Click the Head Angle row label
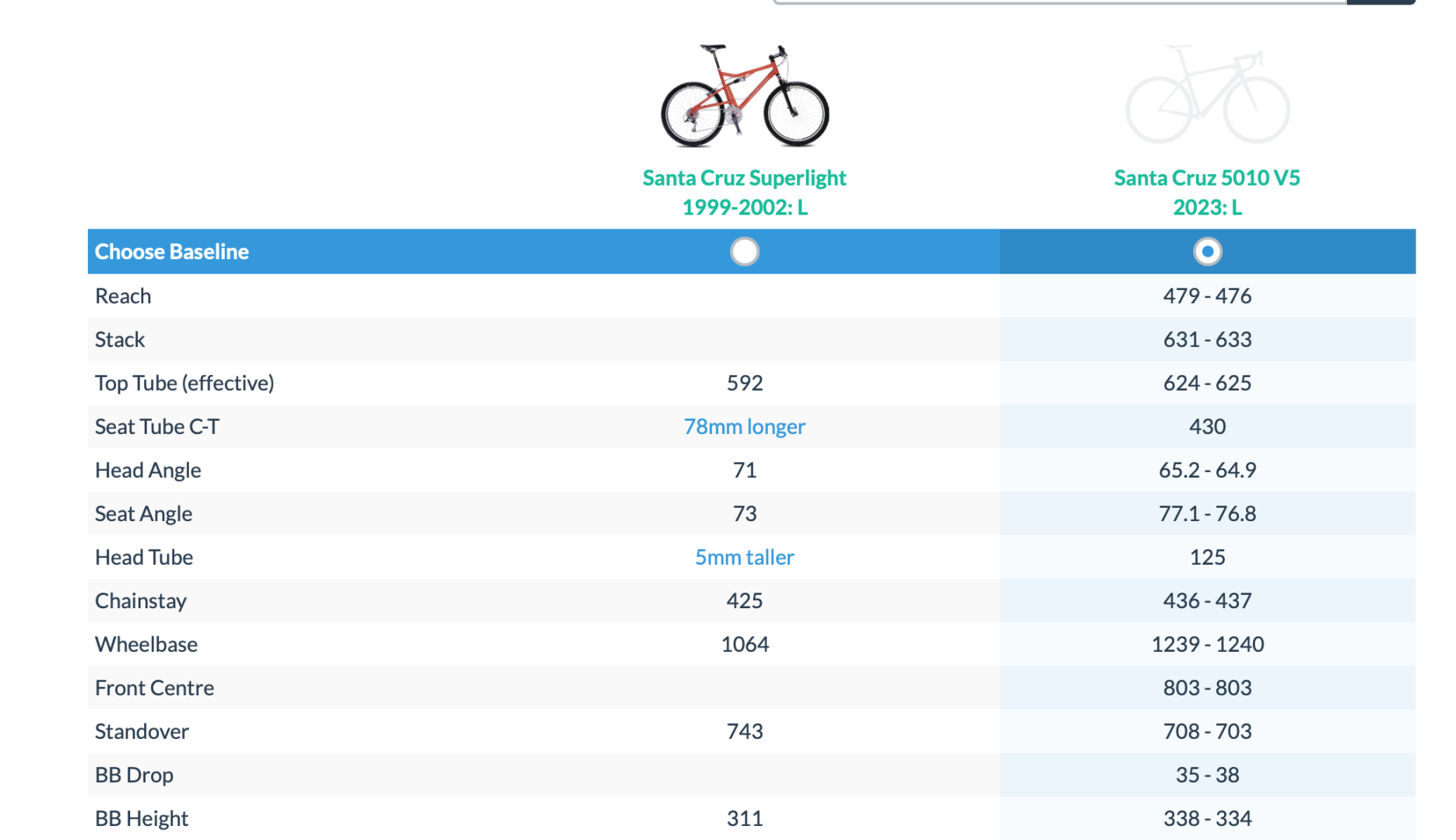1456x840 pixels. tap(148, 470)
